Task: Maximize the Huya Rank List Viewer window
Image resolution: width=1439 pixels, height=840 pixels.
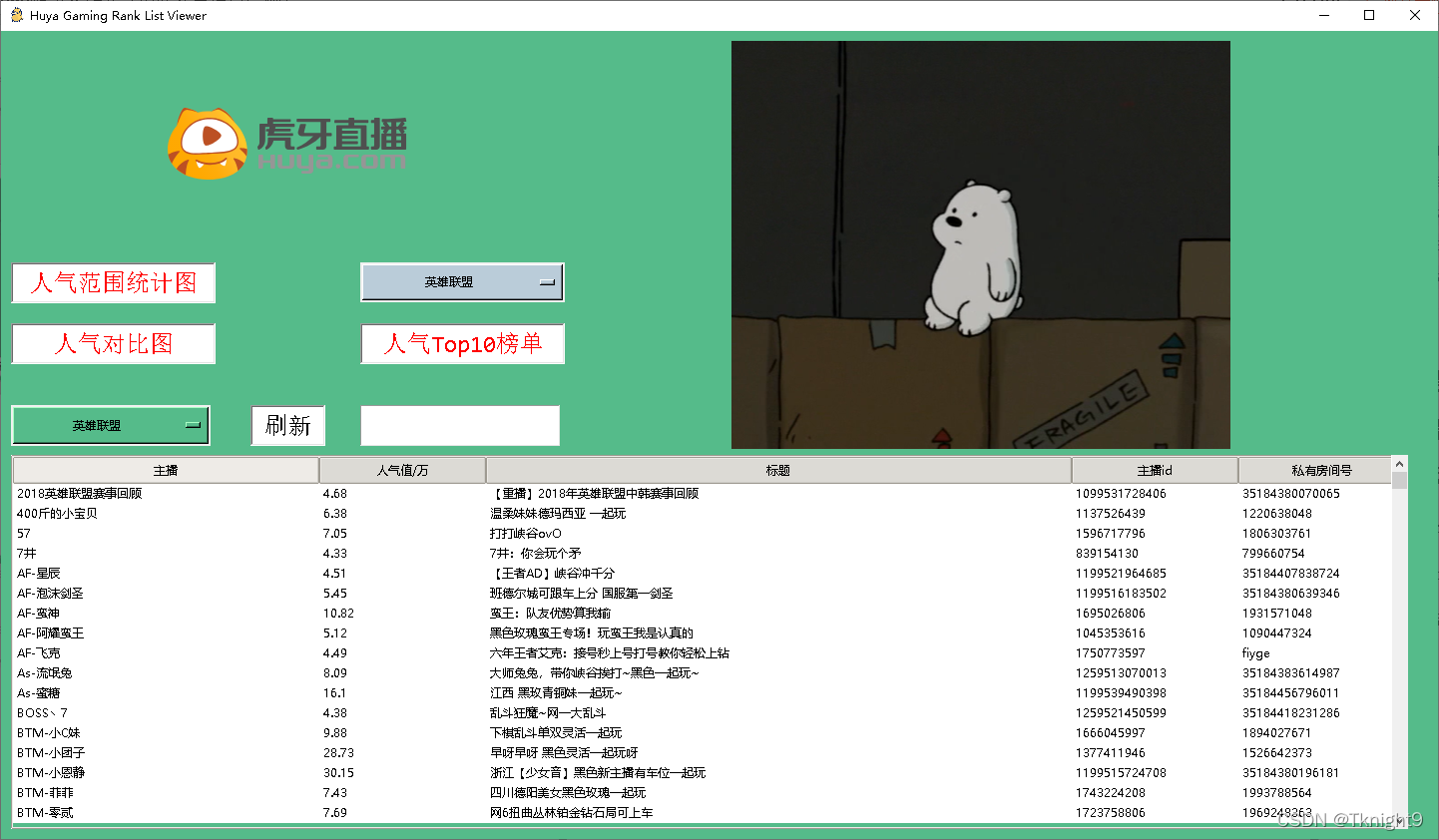Action: click(x=1369, y=15)
